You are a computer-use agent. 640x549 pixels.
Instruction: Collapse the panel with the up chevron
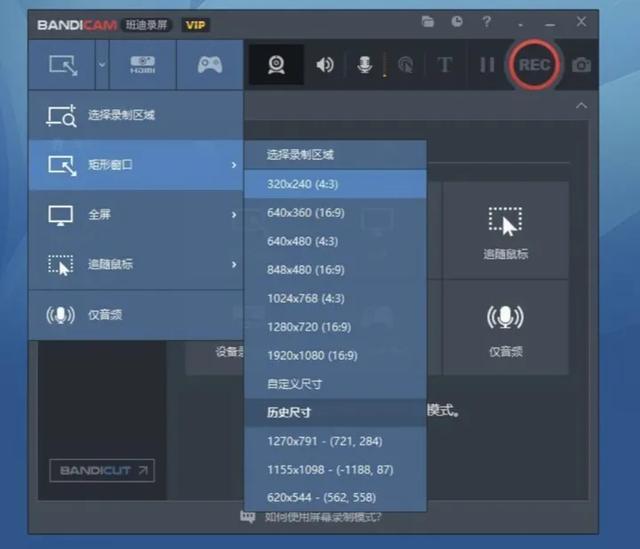tap(581, 106)
